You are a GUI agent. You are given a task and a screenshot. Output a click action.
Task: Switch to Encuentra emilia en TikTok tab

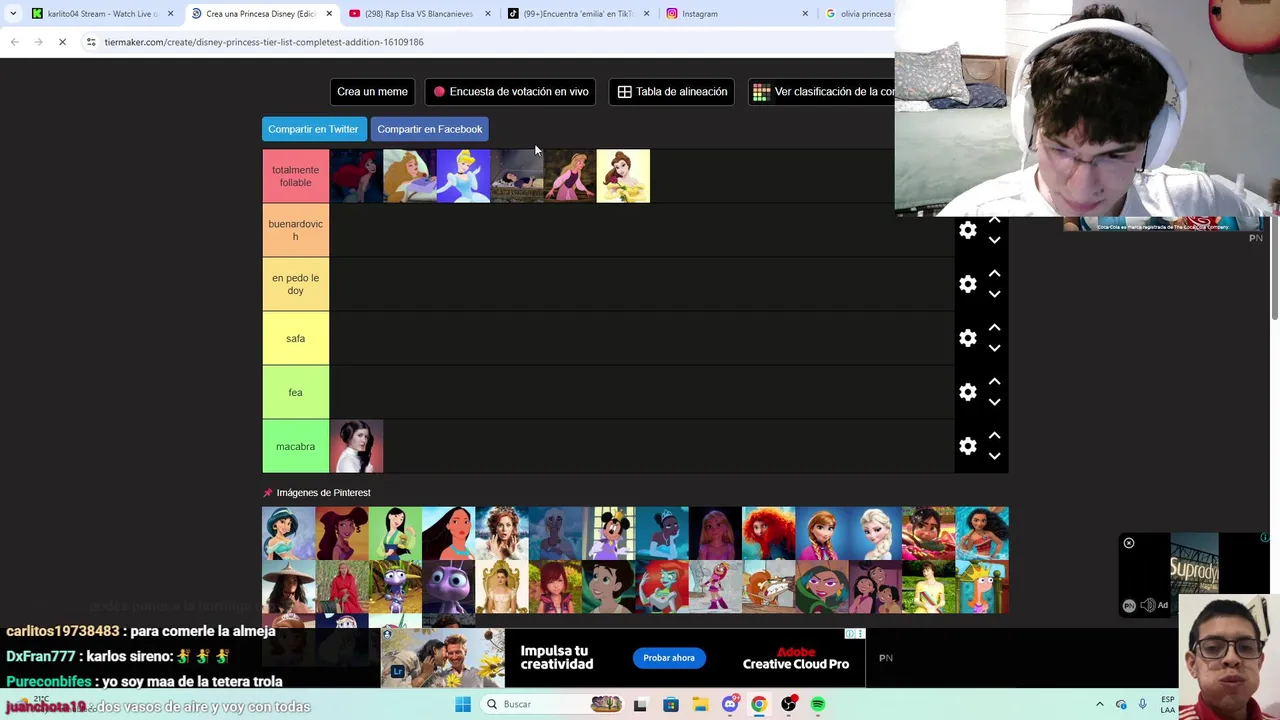[576, 14]
